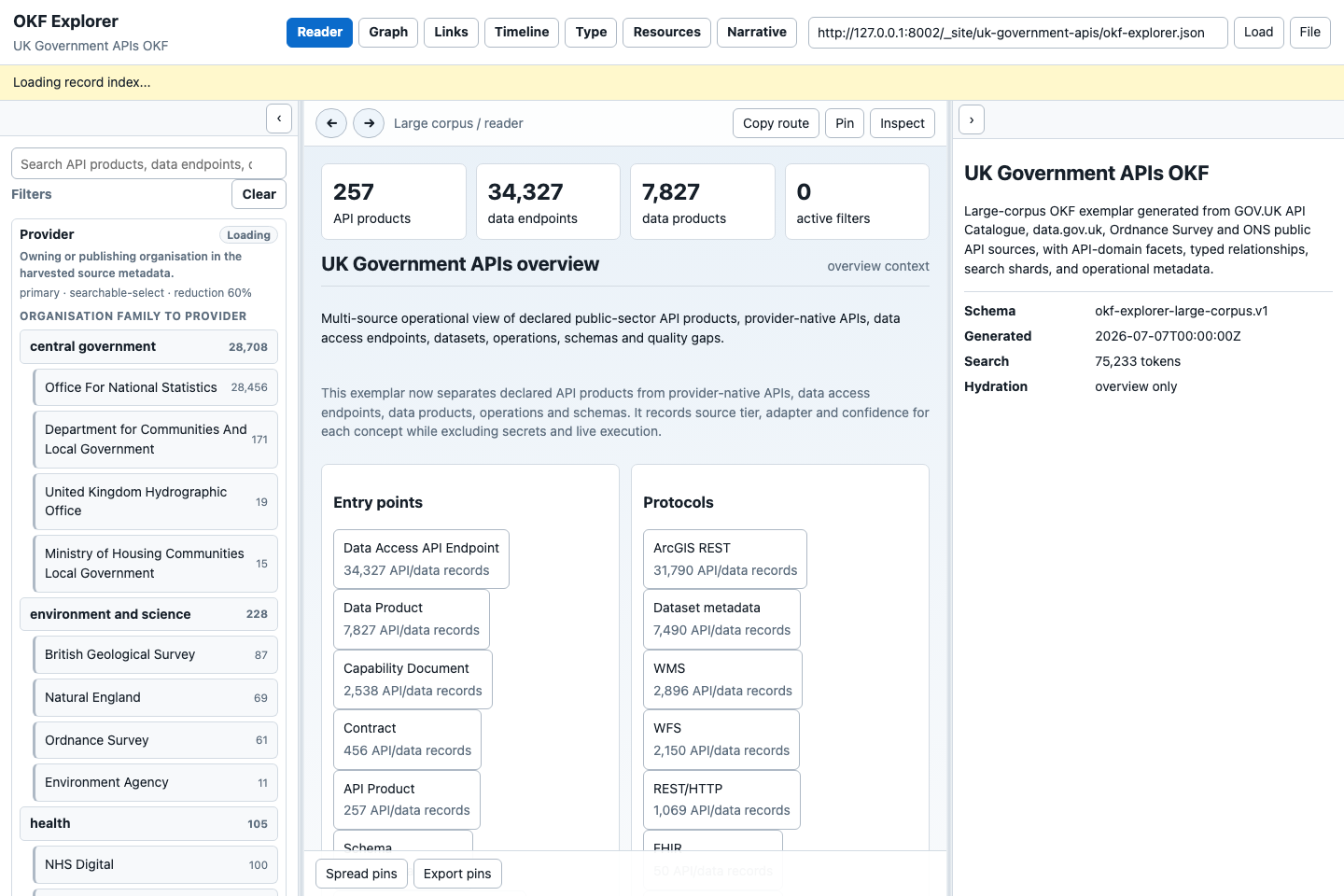Filter by Environment Agency
This screenshot has width=1344, height=896.
[155, 782]
